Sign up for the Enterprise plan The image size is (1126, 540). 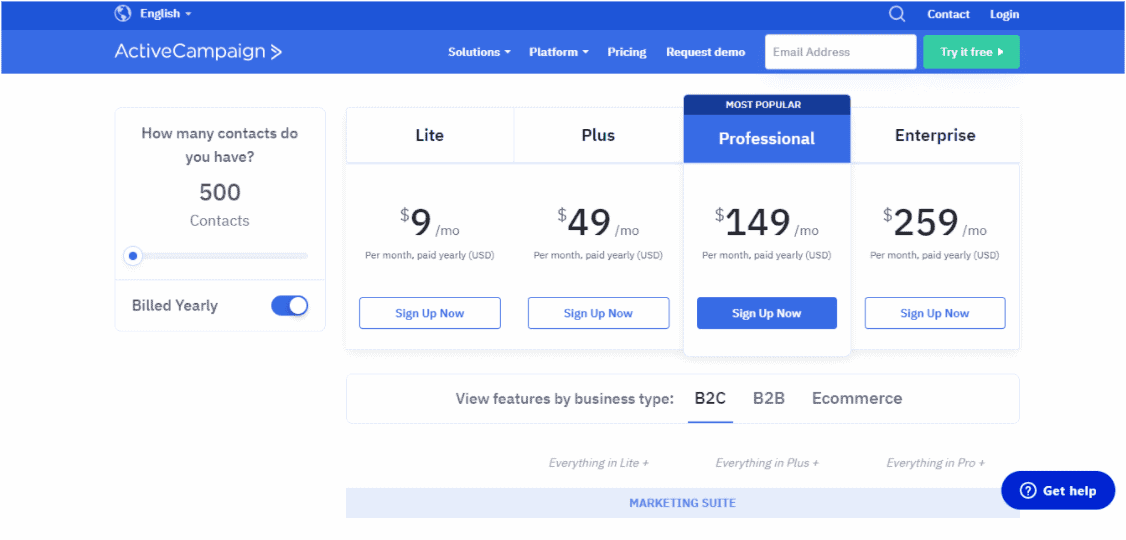point(935,313)
